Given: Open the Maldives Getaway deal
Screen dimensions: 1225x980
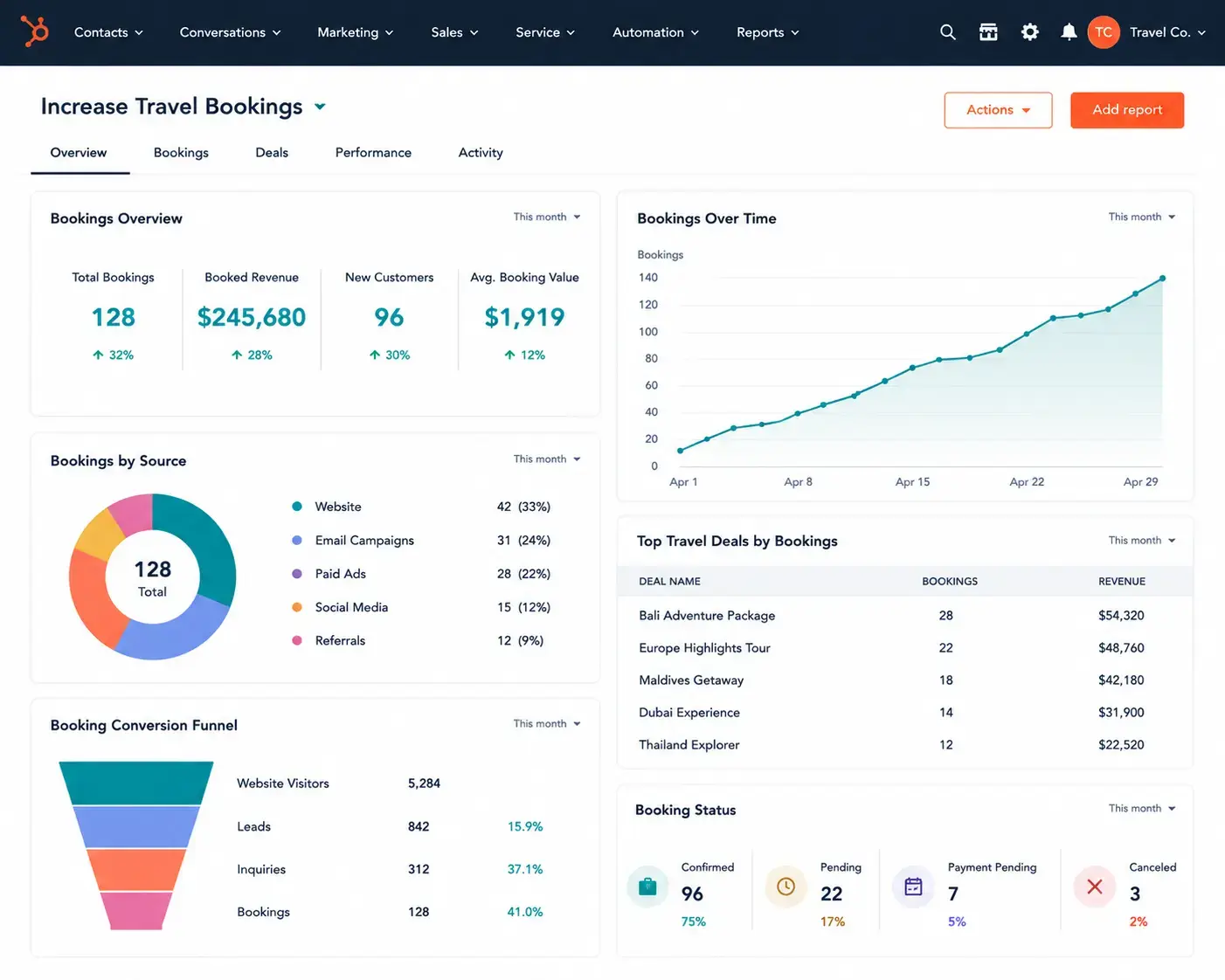Looking at the screenshot, I should pos(691,680).
